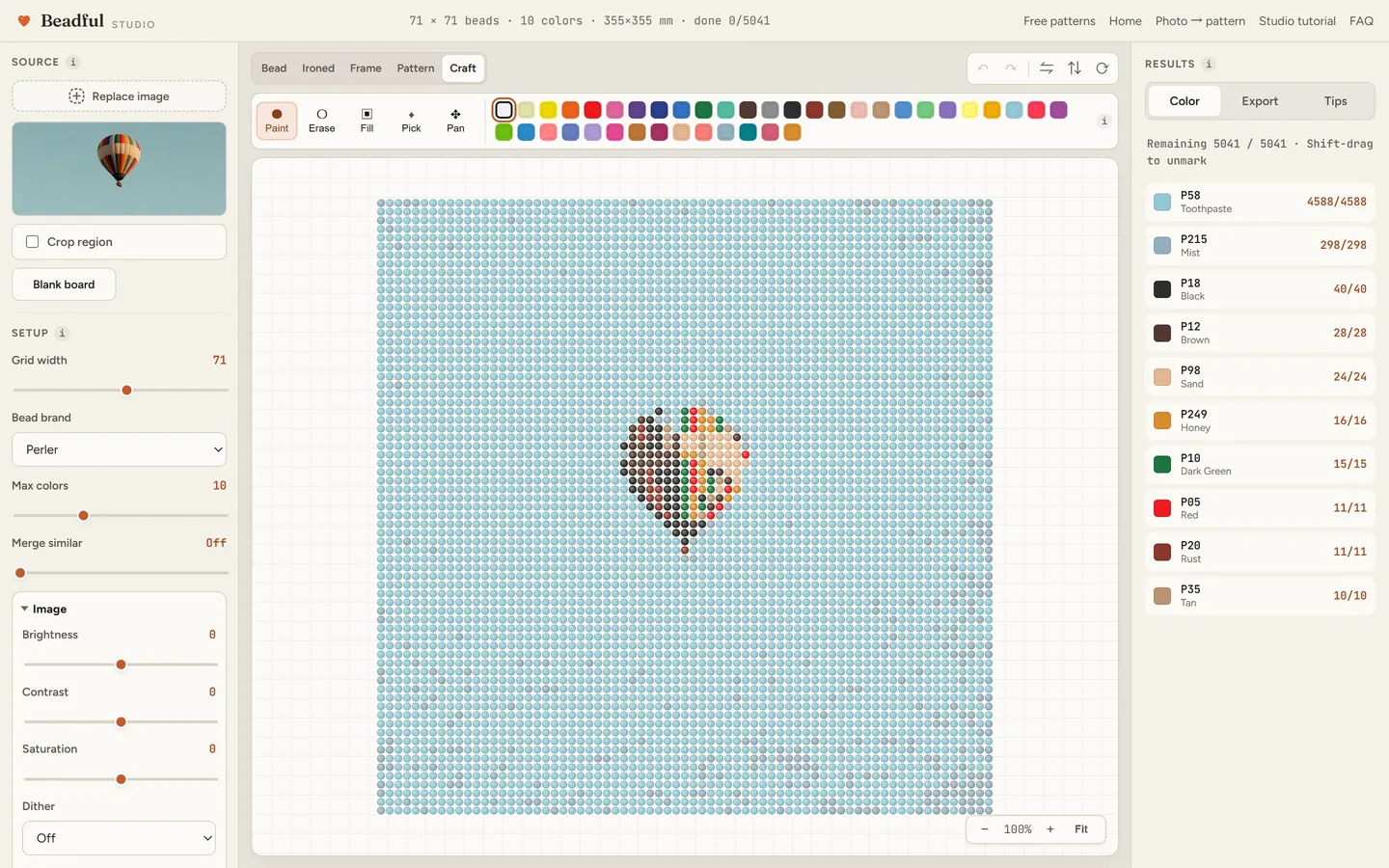This screenshot has height=868, width=1389.
Task: Select the Paint tool
Action: pyautogui.click(x=277, y=121)
